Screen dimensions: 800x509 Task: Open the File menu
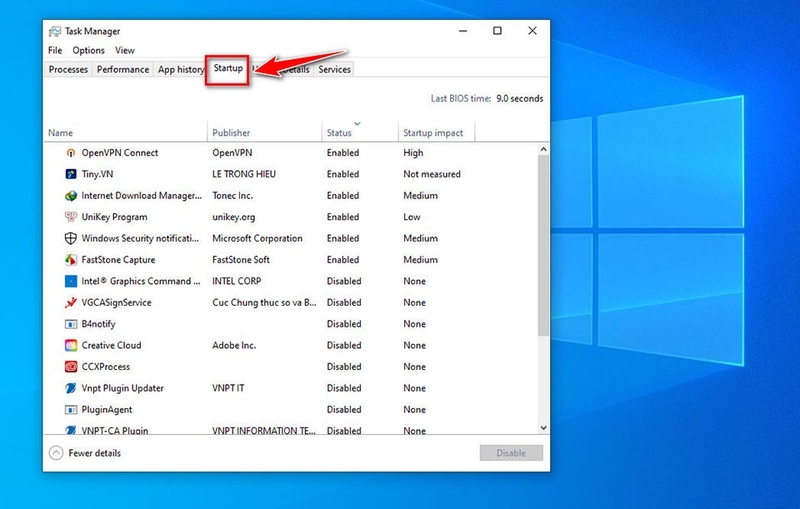click(55, 50)
